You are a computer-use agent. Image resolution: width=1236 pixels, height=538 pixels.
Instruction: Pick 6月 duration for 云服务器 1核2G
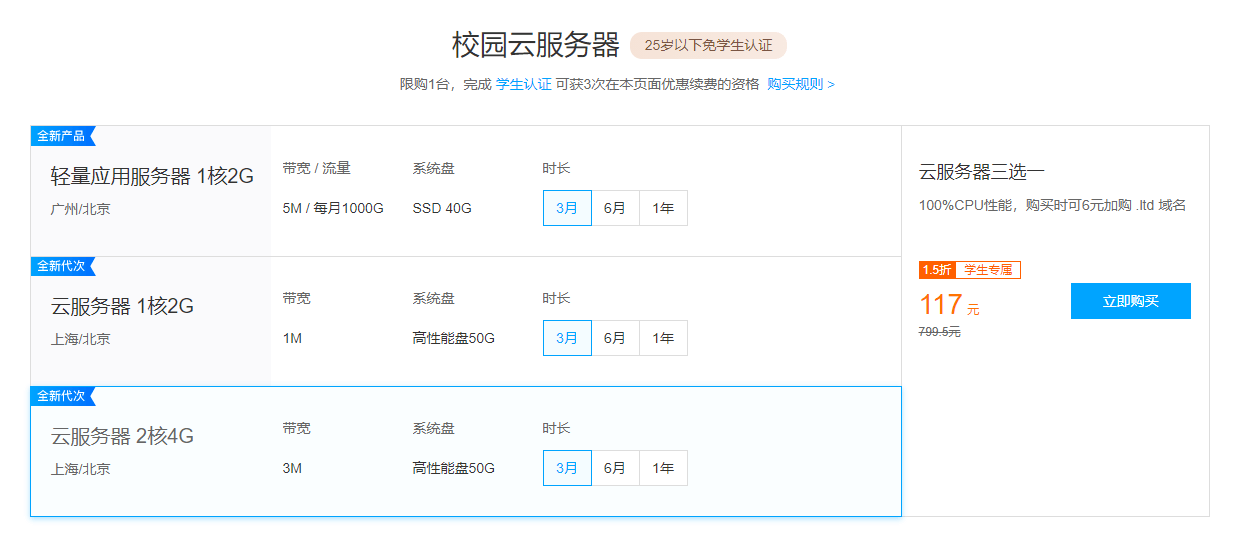[615, 338]
